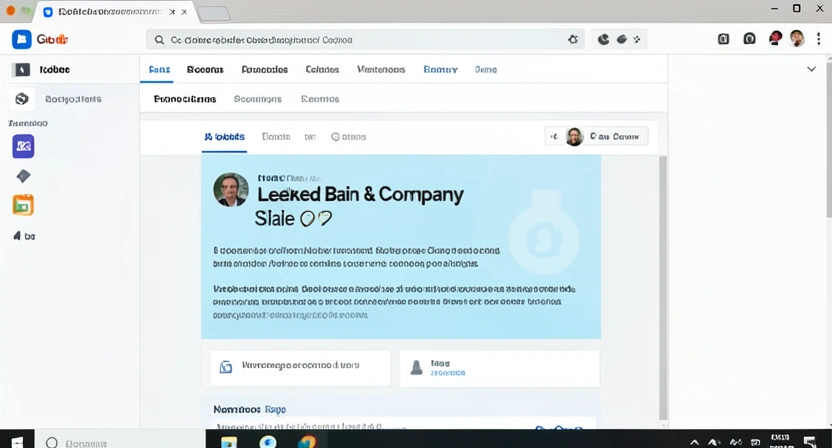Viewport: 832px width, 448px height.
Task: Expand the right side panel with the chevron
Action: tap(811, 69)
